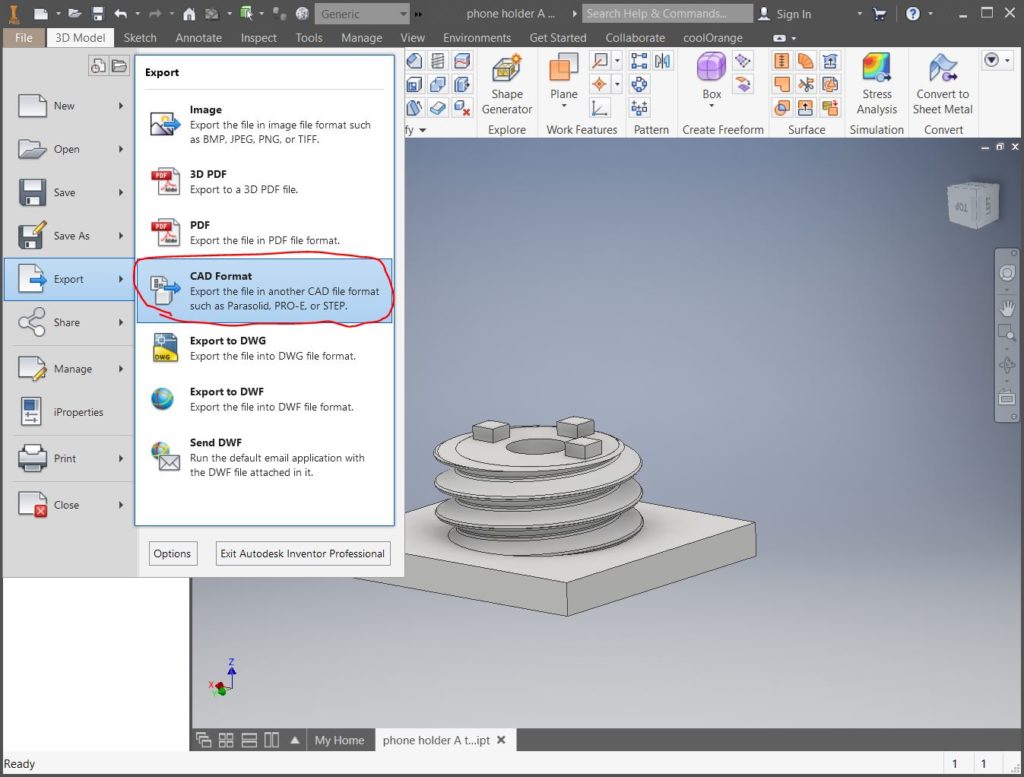Switch to Environments ribbon tab

pyautogui.click(x=477, y=38)
